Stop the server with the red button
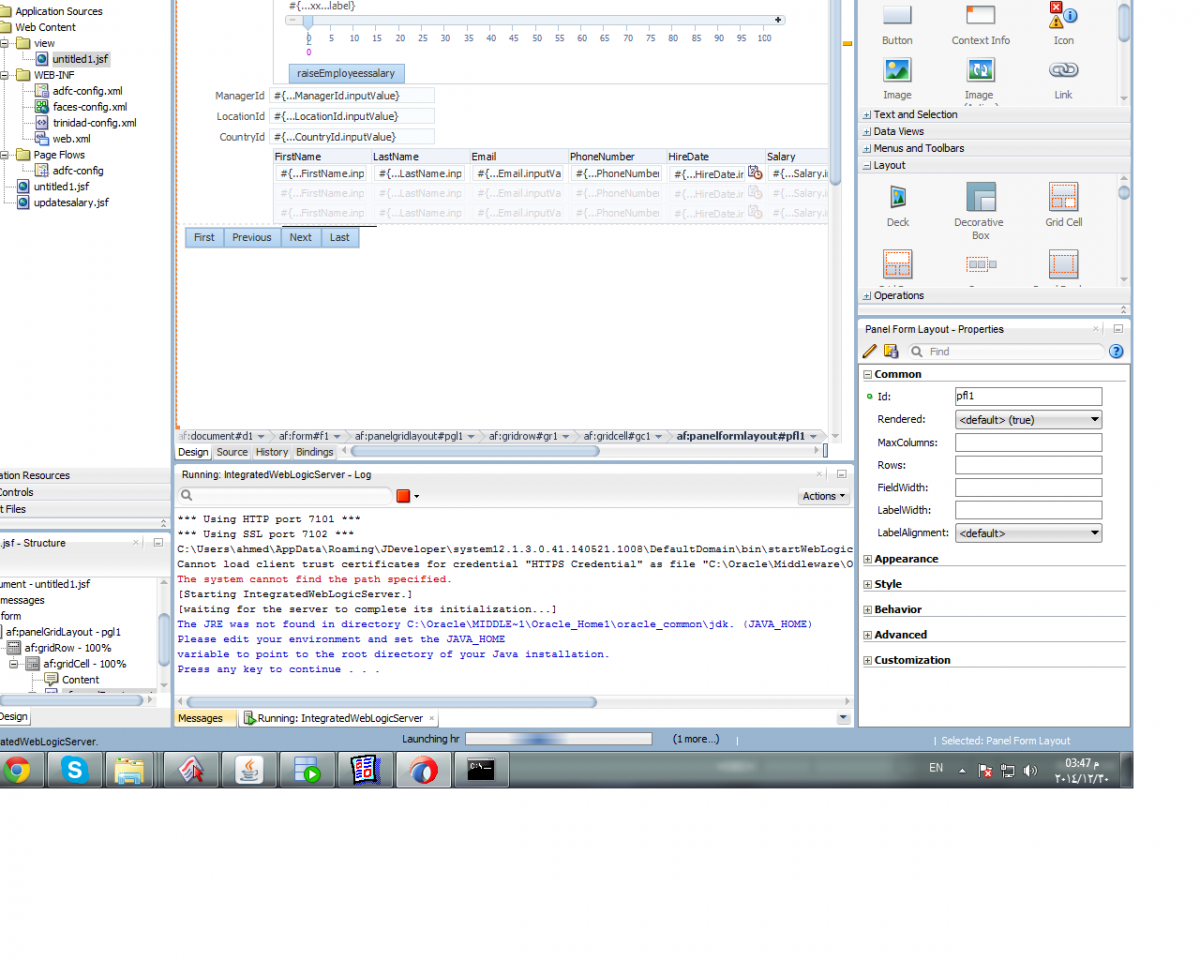Viewport: 1200px width, 960px height. (403, 496)
